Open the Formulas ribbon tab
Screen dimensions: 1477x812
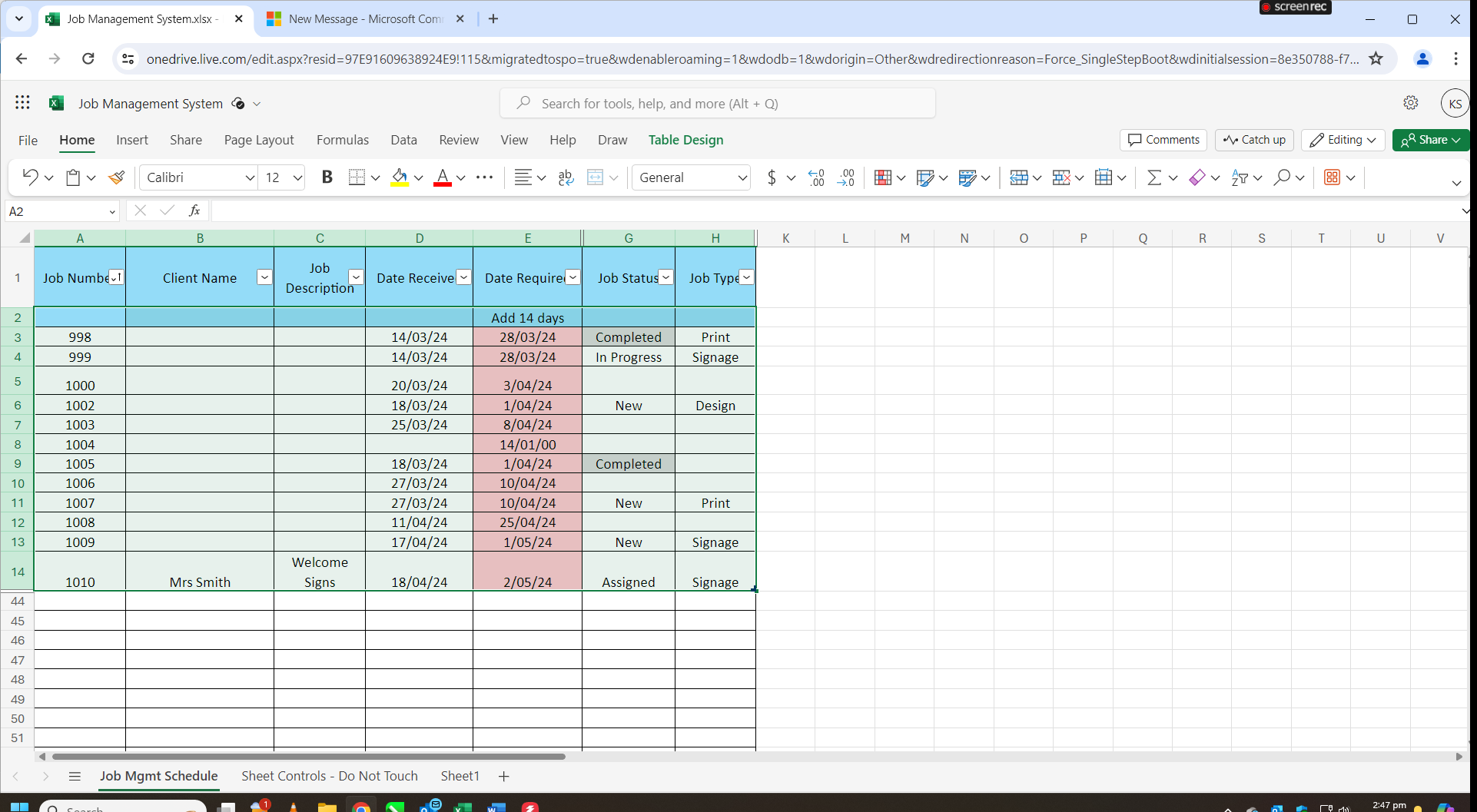click(343, 140)
